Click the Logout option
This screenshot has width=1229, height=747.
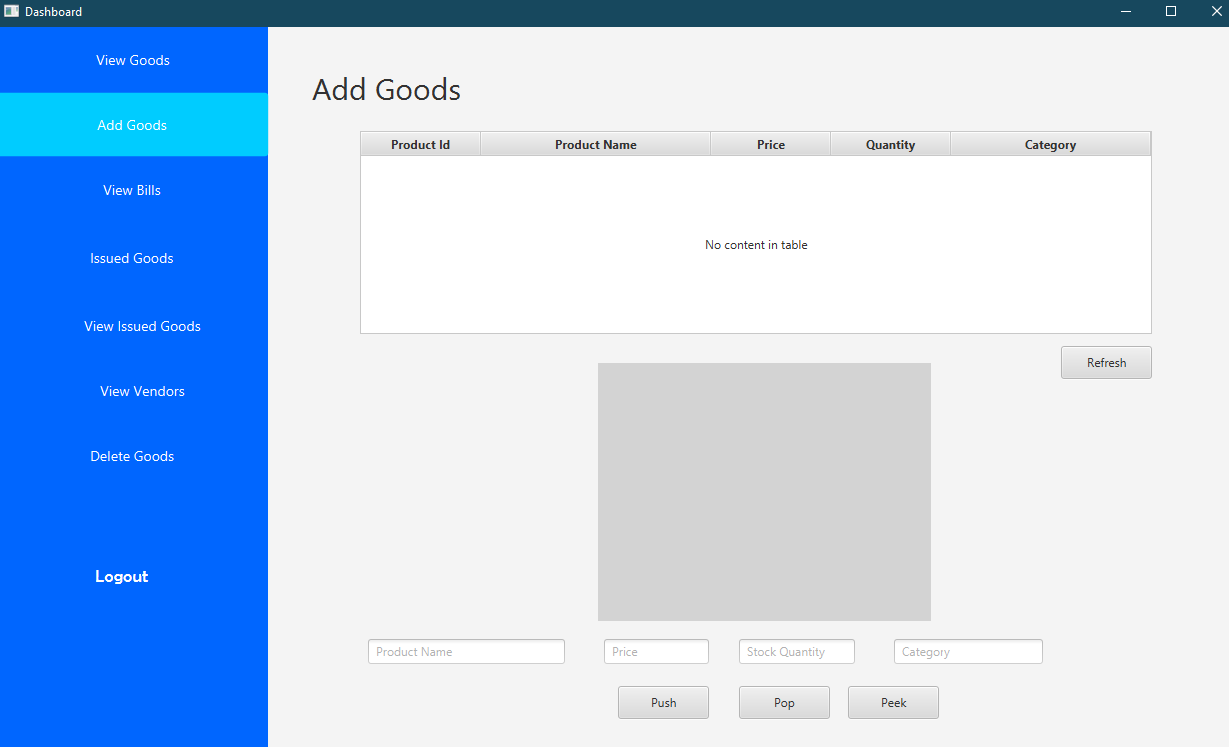click(x=121, y=576)
